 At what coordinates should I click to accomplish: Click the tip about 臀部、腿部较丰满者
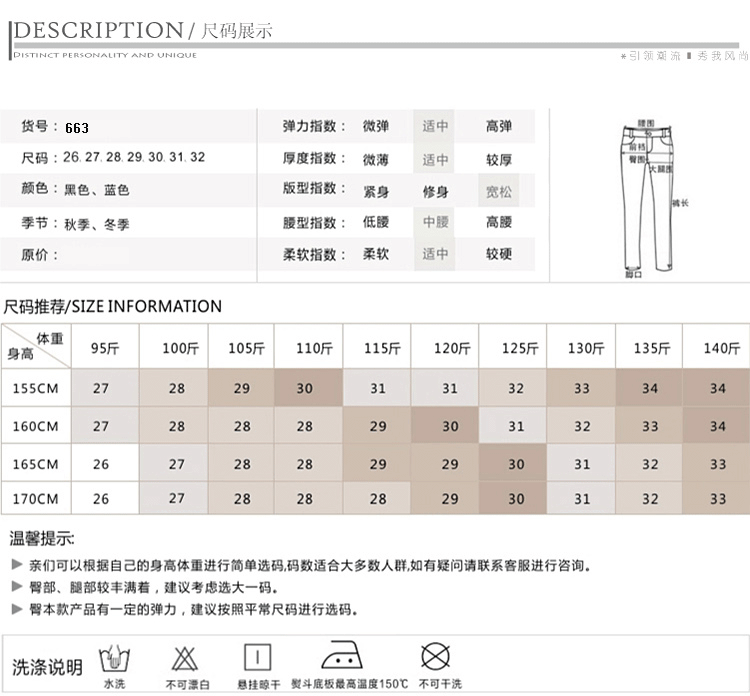(154, 587)
